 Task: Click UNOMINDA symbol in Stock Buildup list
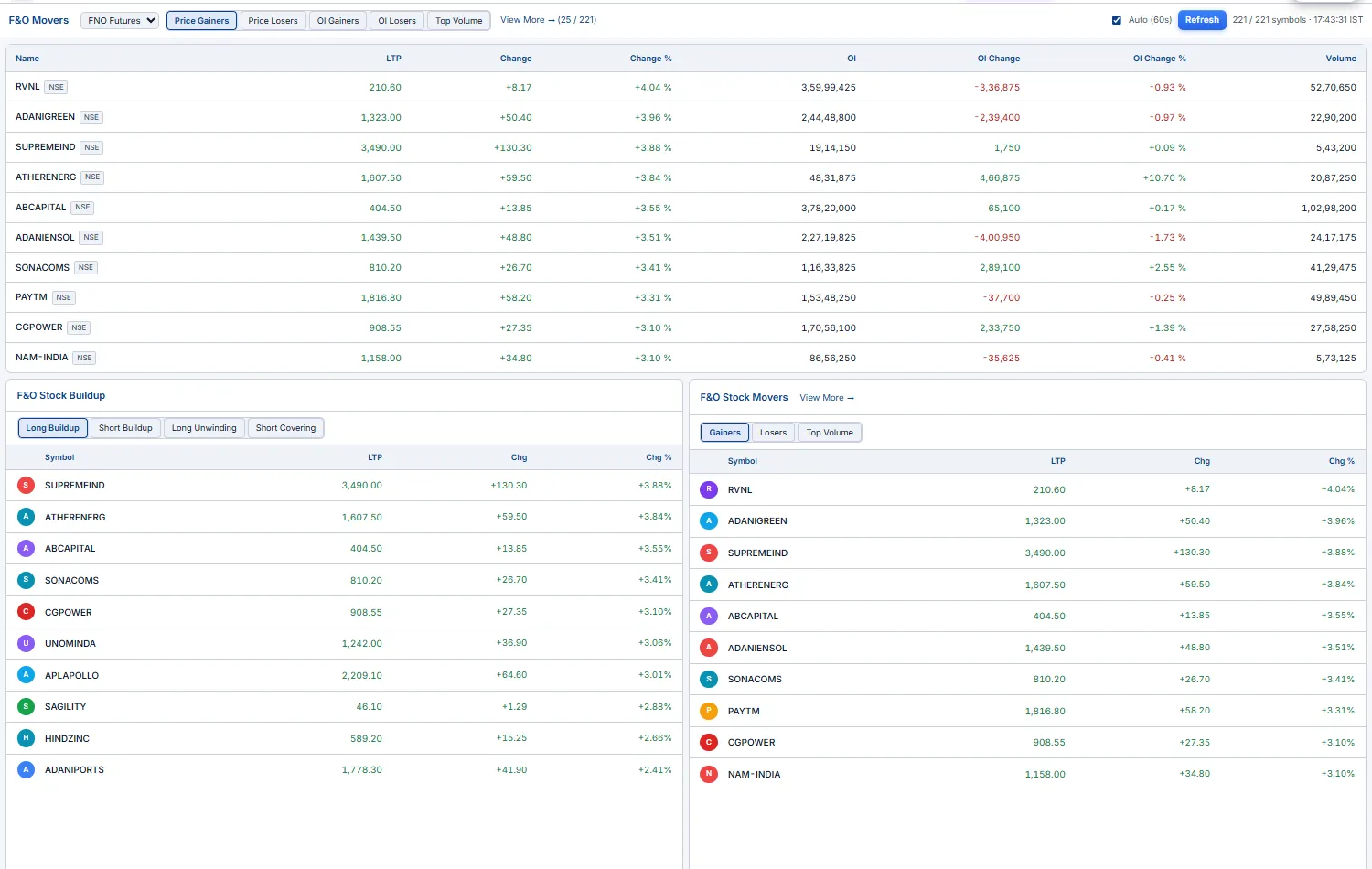70,644
